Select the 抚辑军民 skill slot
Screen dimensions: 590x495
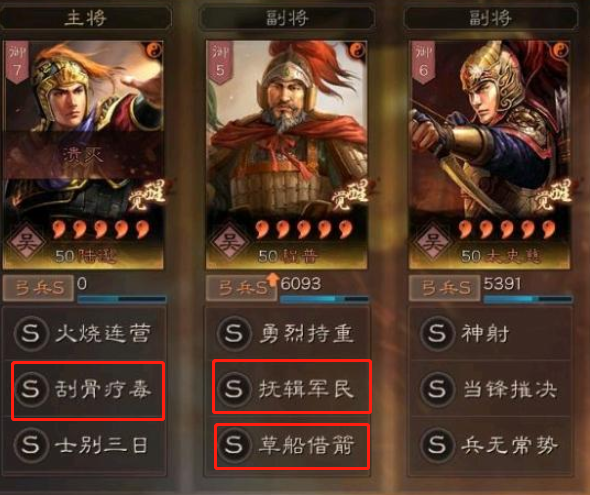[292, 387]
